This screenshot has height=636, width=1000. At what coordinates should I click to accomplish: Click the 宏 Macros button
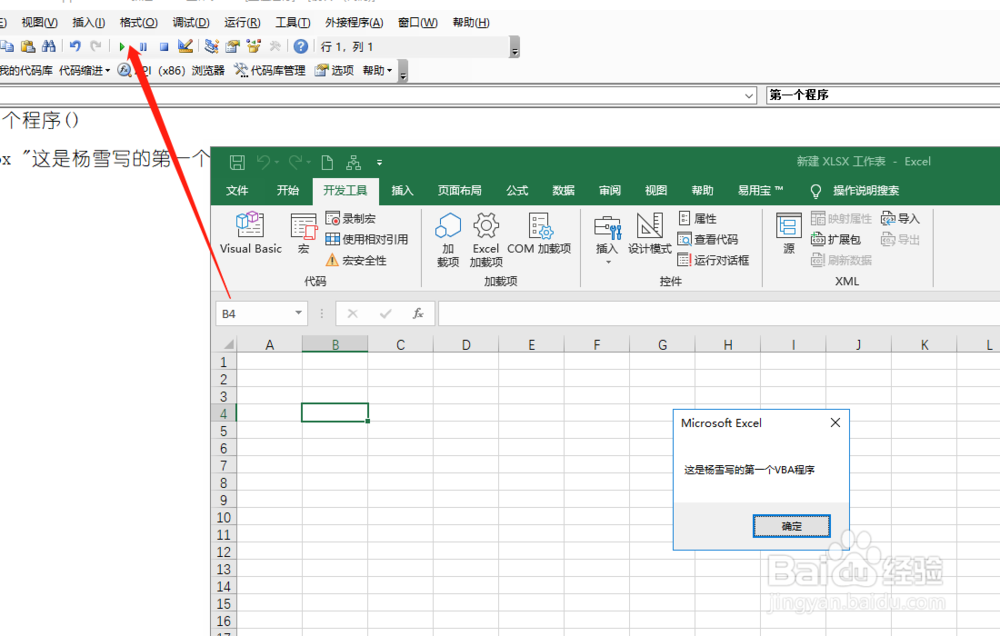pyautogui.click(x=304, y=233)
